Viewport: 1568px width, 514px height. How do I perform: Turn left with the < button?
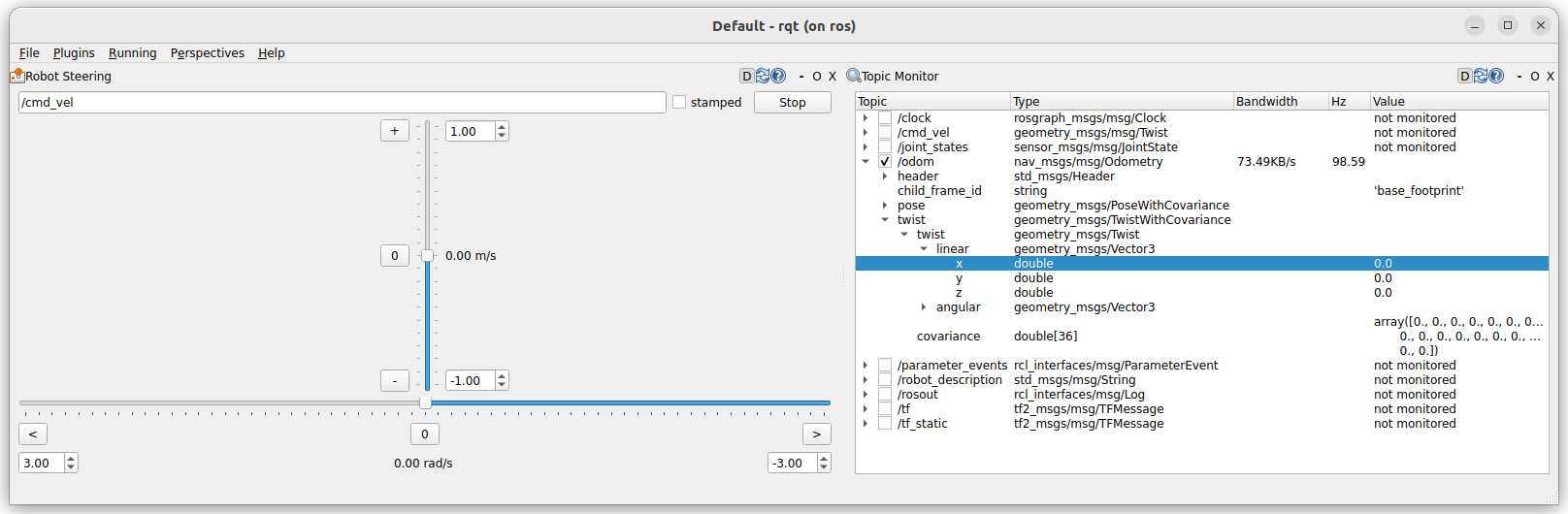pyautogui.click(x=33, y=434)
